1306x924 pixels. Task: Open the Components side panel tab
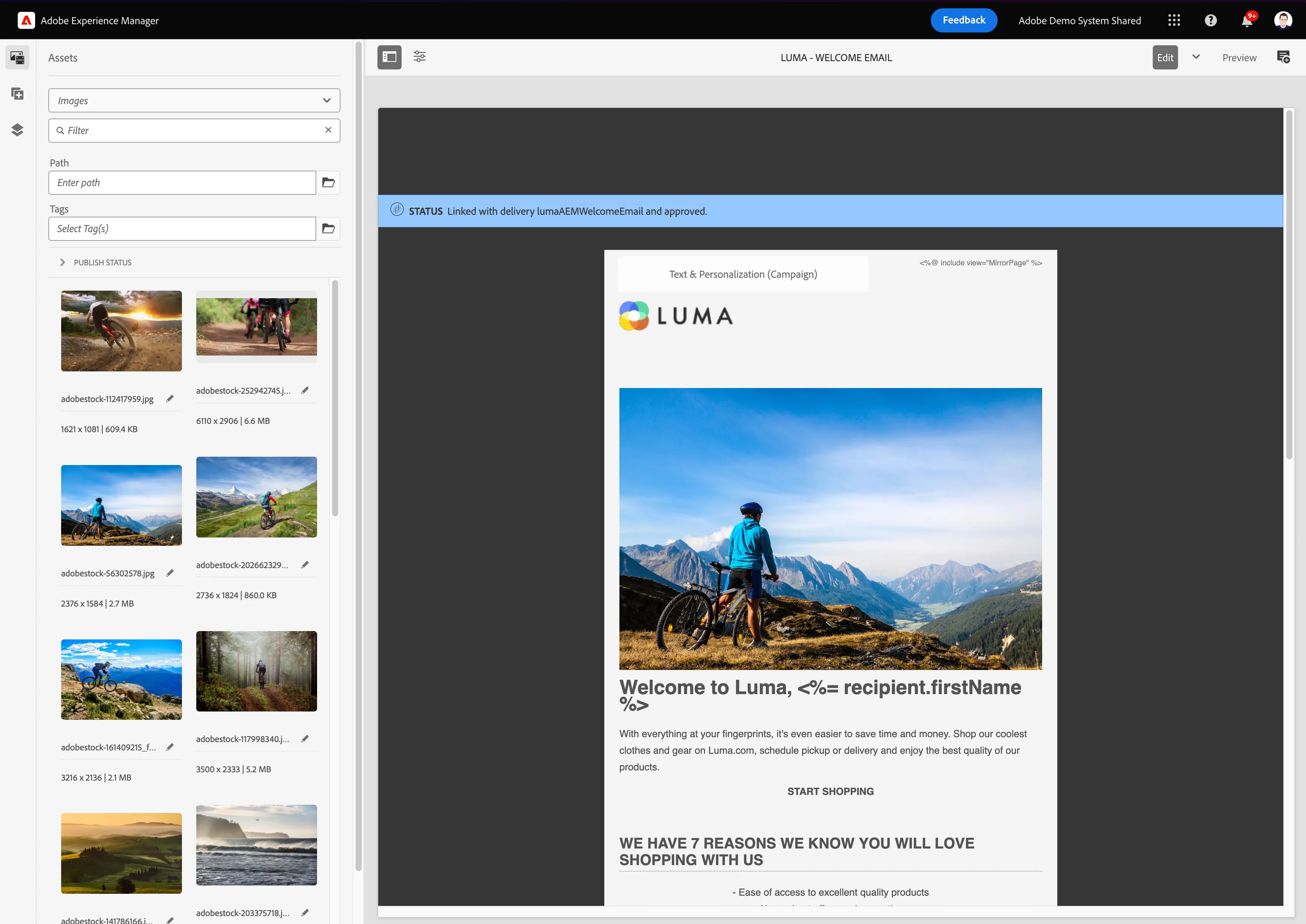click(x=18, y=93)
